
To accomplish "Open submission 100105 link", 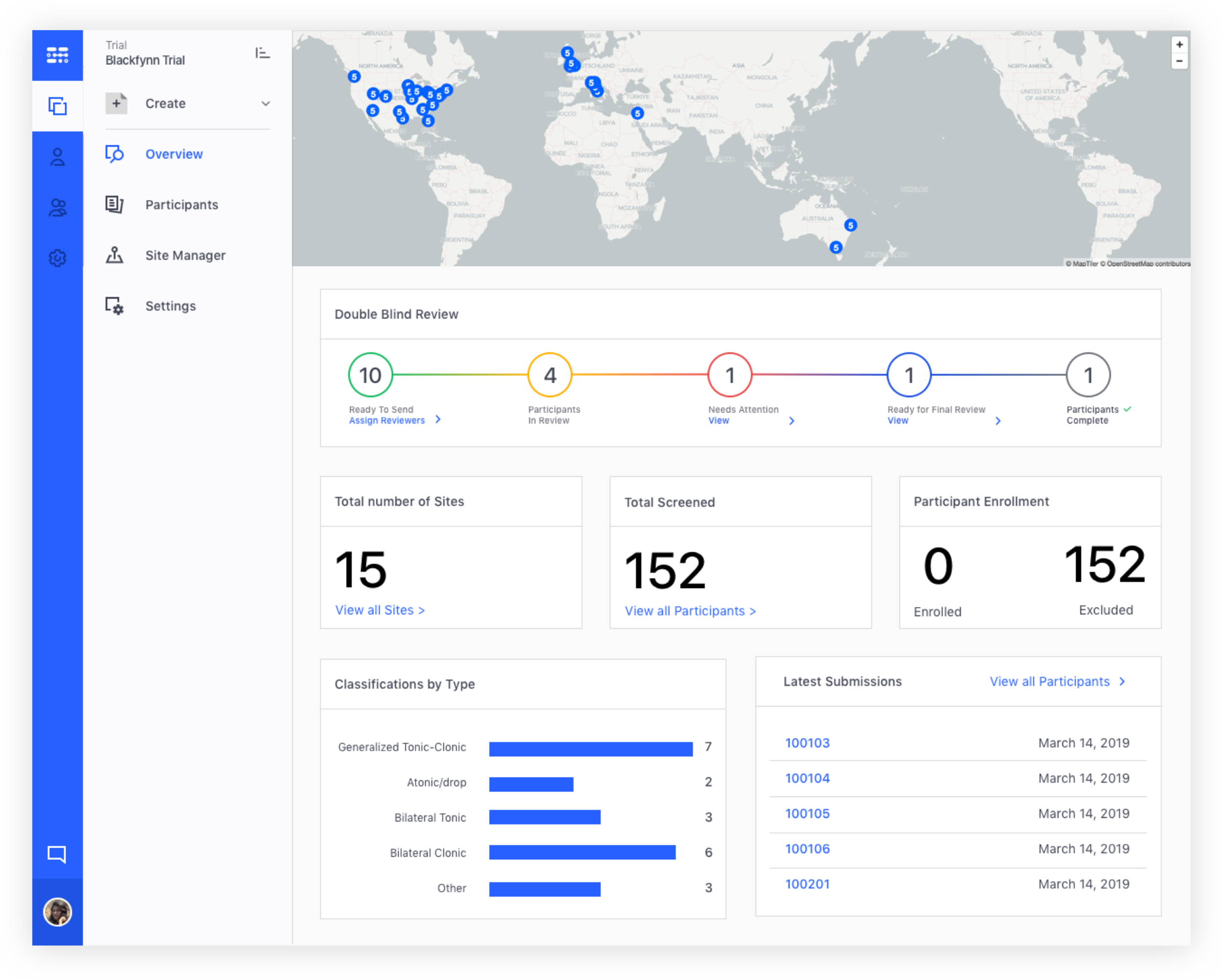I will point(807,814).
